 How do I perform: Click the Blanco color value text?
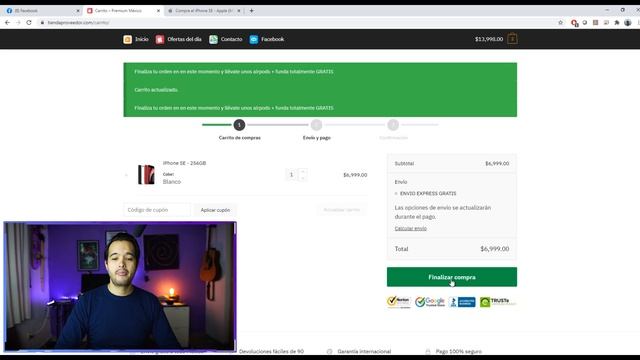pyautogui.click(x=172, y=182)
